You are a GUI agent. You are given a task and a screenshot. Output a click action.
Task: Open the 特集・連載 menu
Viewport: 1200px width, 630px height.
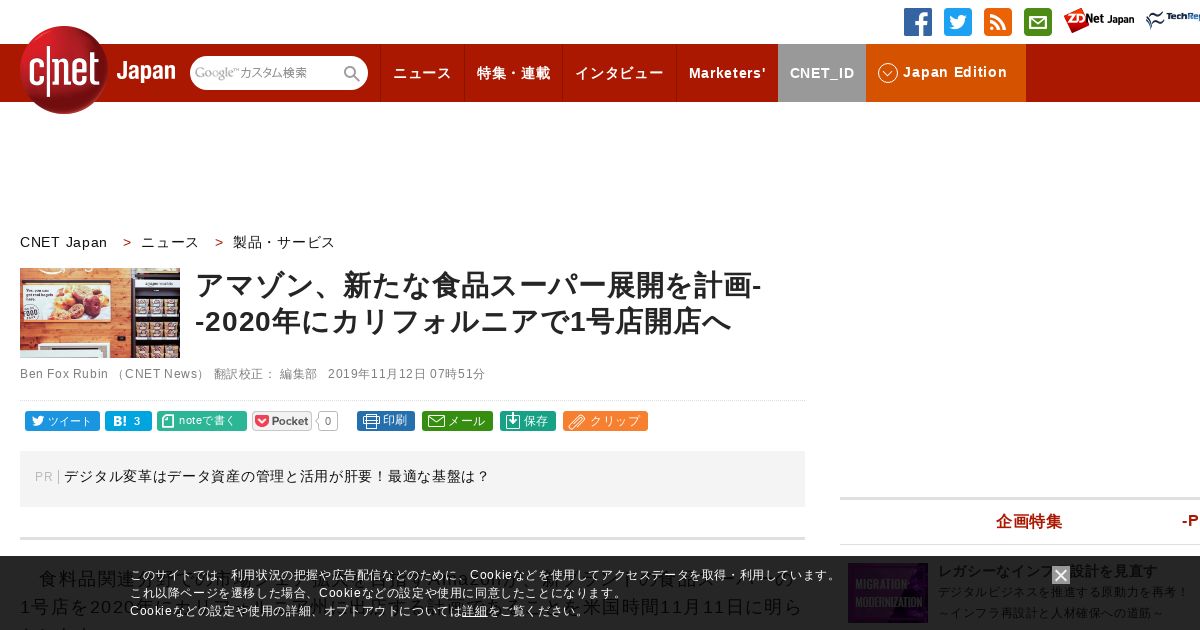point(513,73)
